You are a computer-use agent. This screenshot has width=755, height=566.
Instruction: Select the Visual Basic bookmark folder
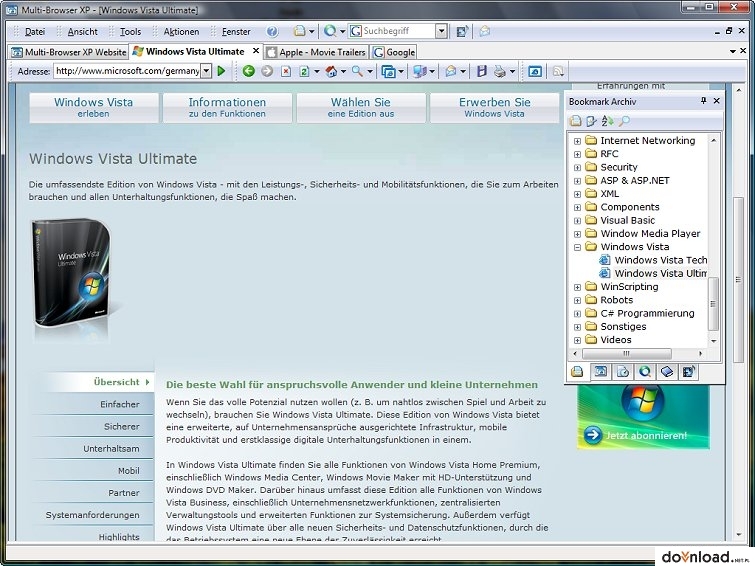(627, 221)
